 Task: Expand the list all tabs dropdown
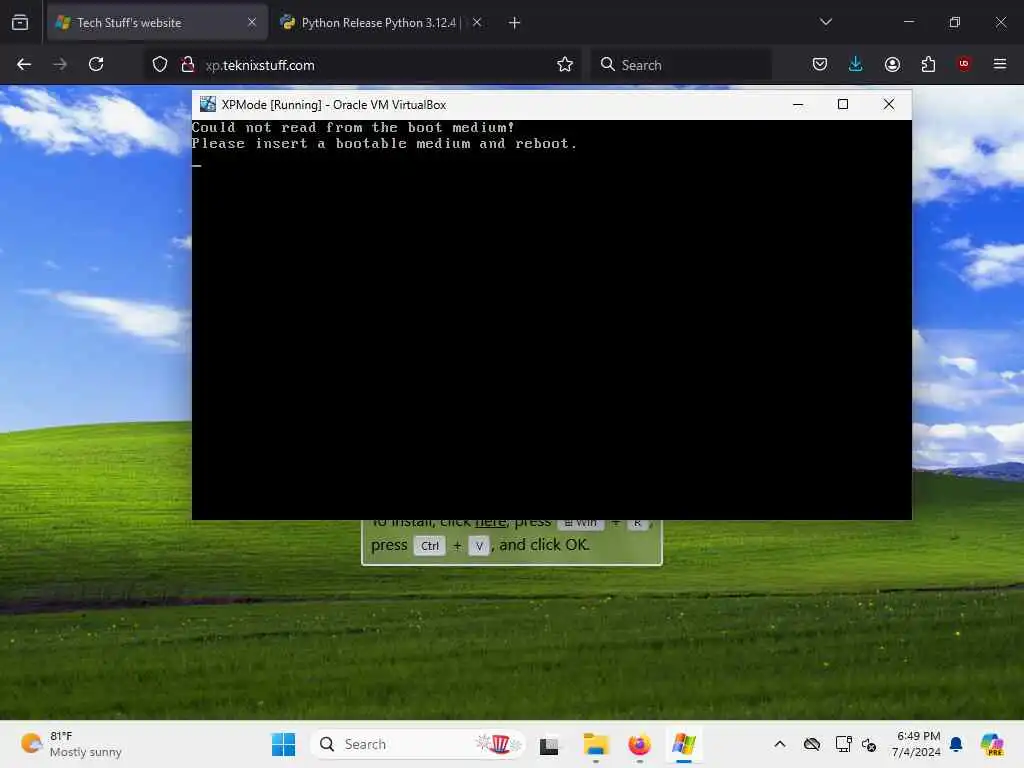(826, 22)
